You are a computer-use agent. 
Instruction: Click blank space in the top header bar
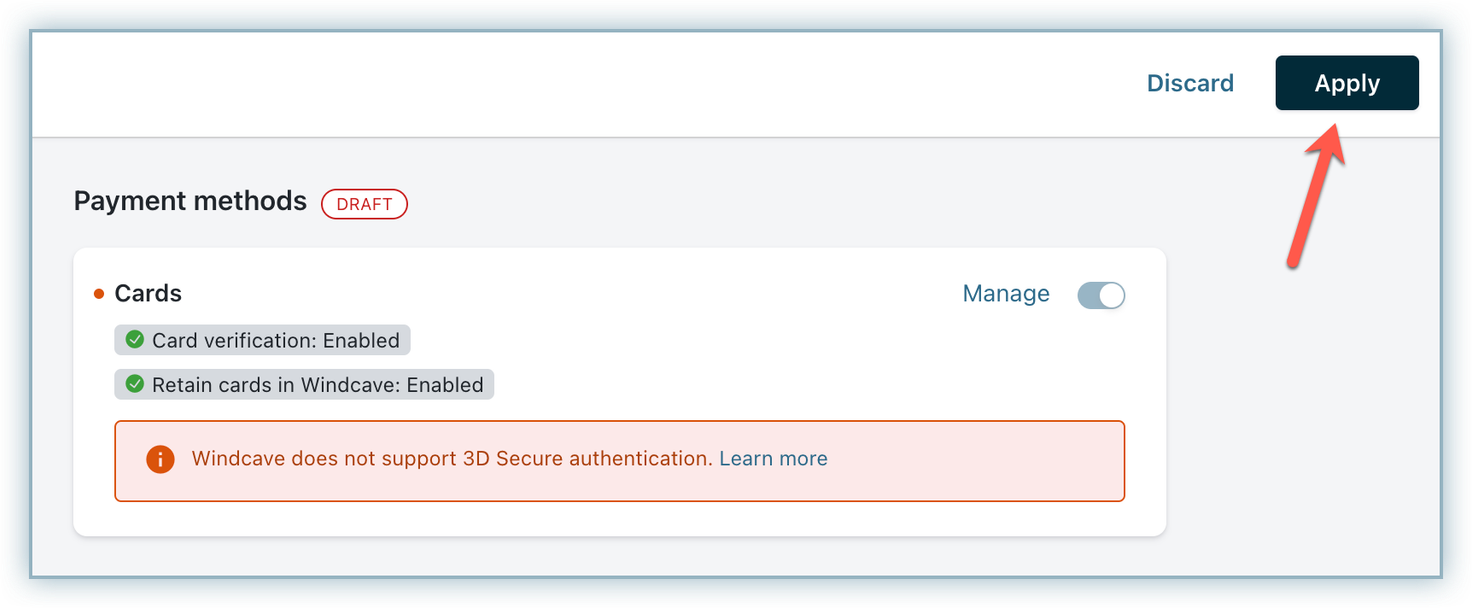pos(600,84)
